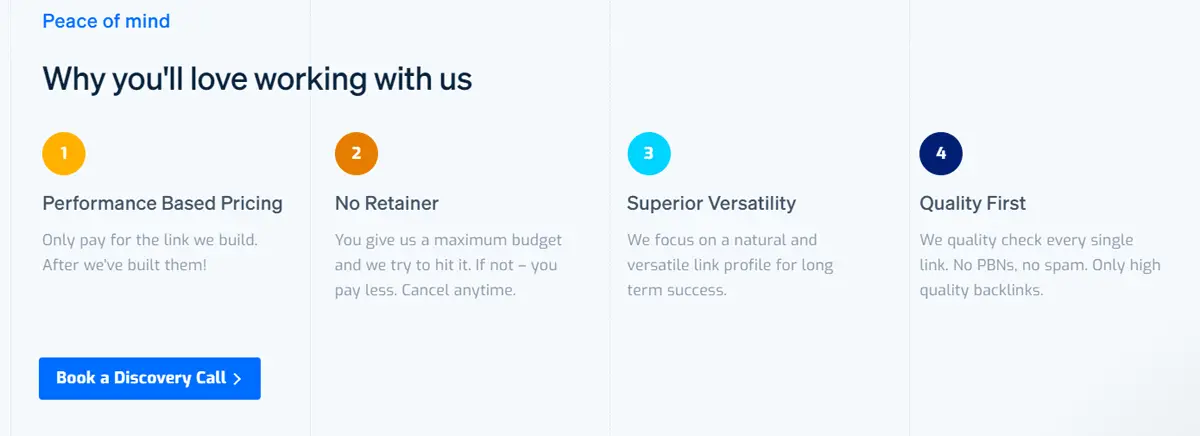1200x436 pixels.
Task: Select the Performance Based Pricing heading
Action: [163, 203]
